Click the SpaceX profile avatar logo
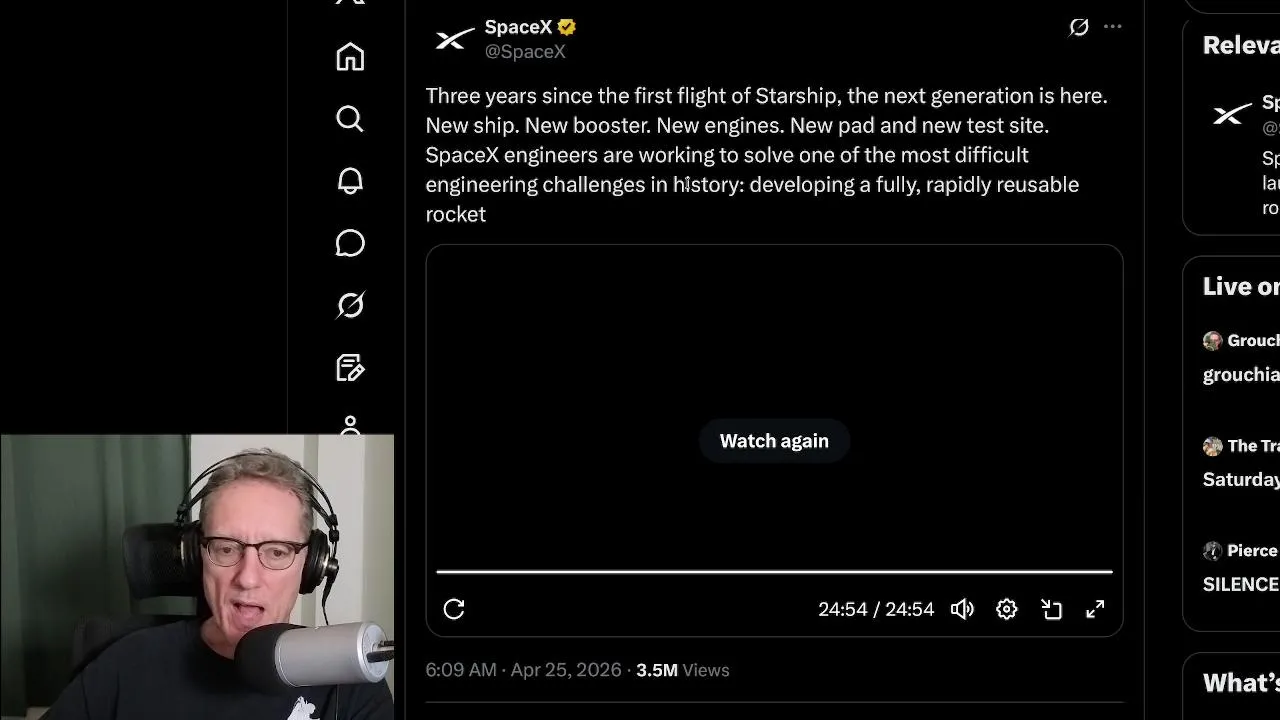 click(x=454, y=39)
